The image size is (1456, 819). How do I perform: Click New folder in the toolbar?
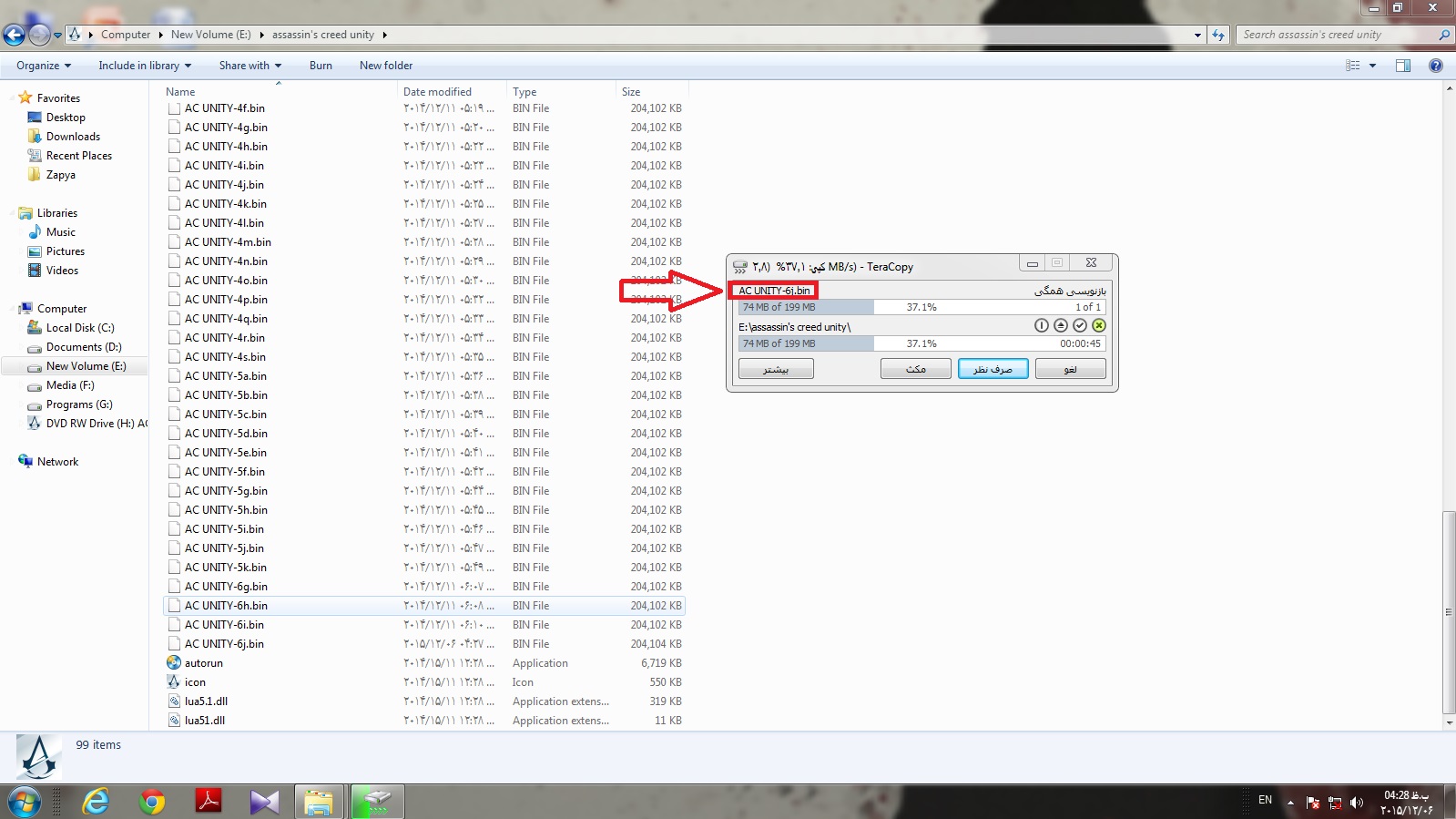pos(386,66)
